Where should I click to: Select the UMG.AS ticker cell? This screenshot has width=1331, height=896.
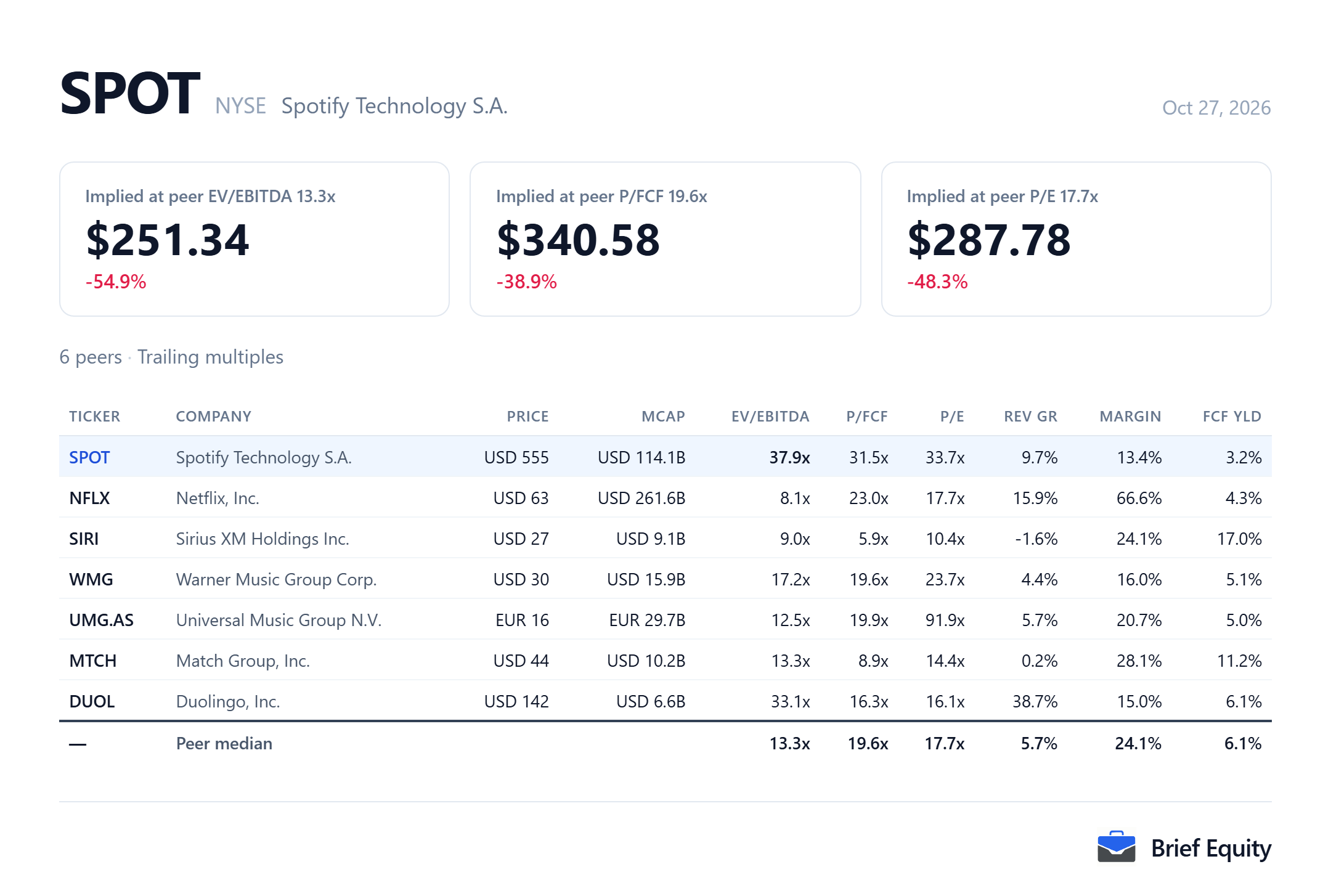[x=102, y=620]
